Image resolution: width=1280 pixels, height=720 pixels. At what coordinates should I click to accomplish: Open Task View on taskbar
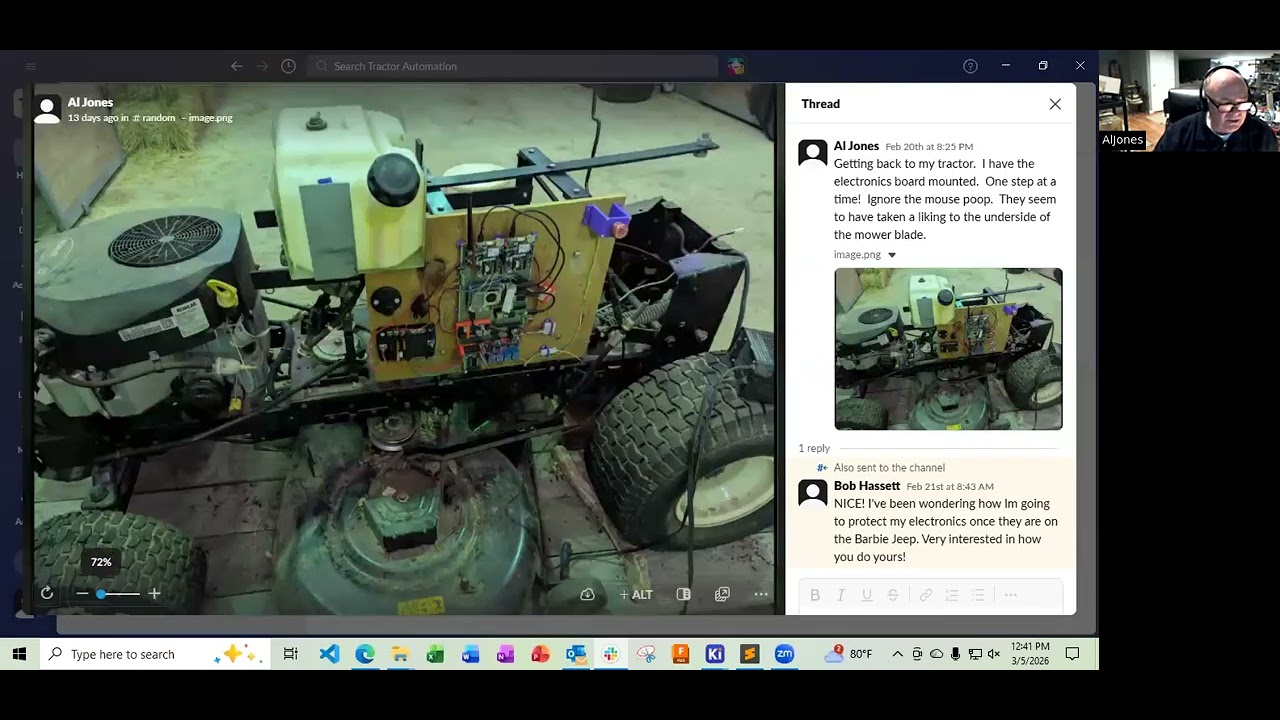[290, 654]
